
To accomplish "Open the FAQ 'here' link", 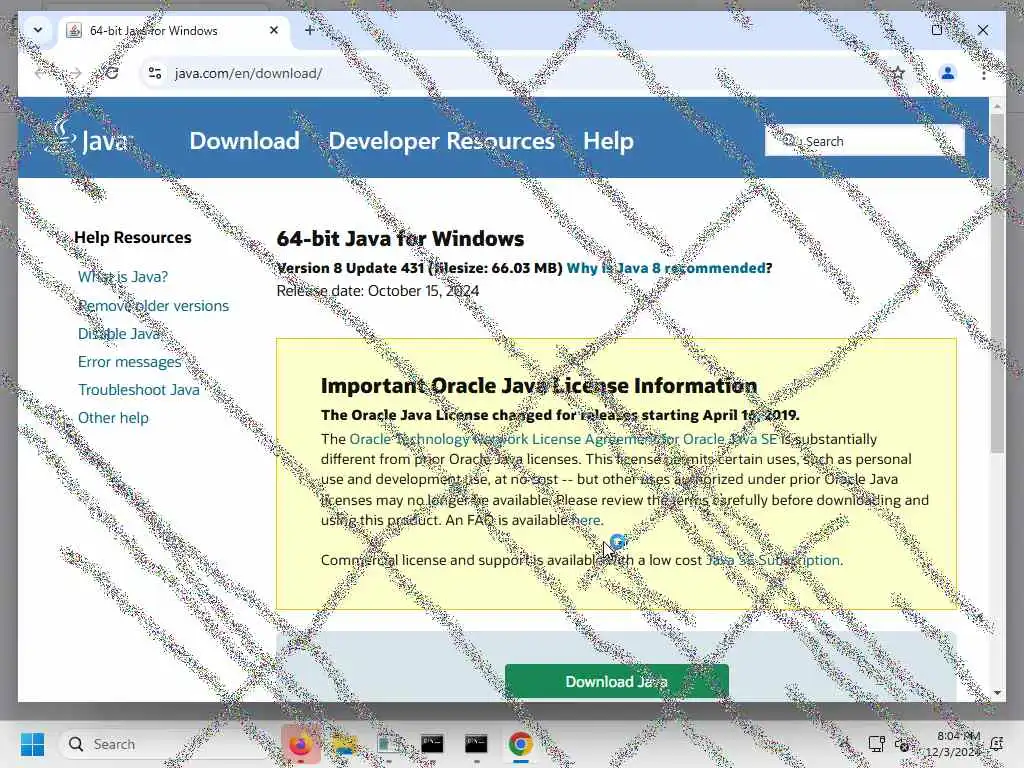I will coord(586,520).
